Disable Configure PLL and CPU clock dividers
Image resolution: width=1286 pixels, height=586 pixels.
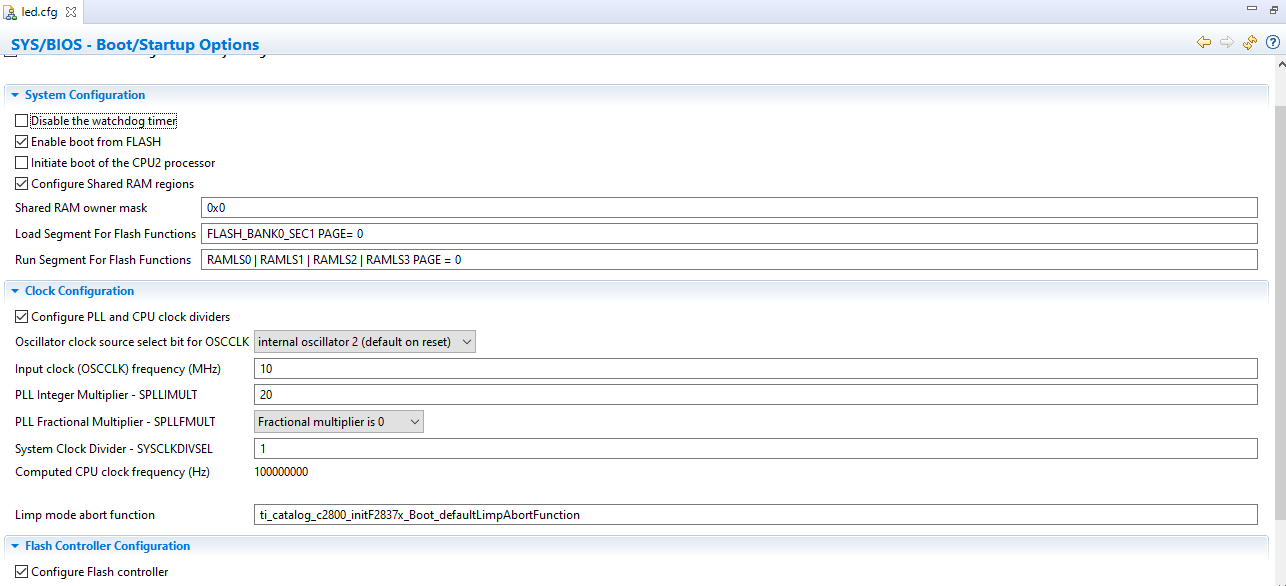tap(20, 315)
